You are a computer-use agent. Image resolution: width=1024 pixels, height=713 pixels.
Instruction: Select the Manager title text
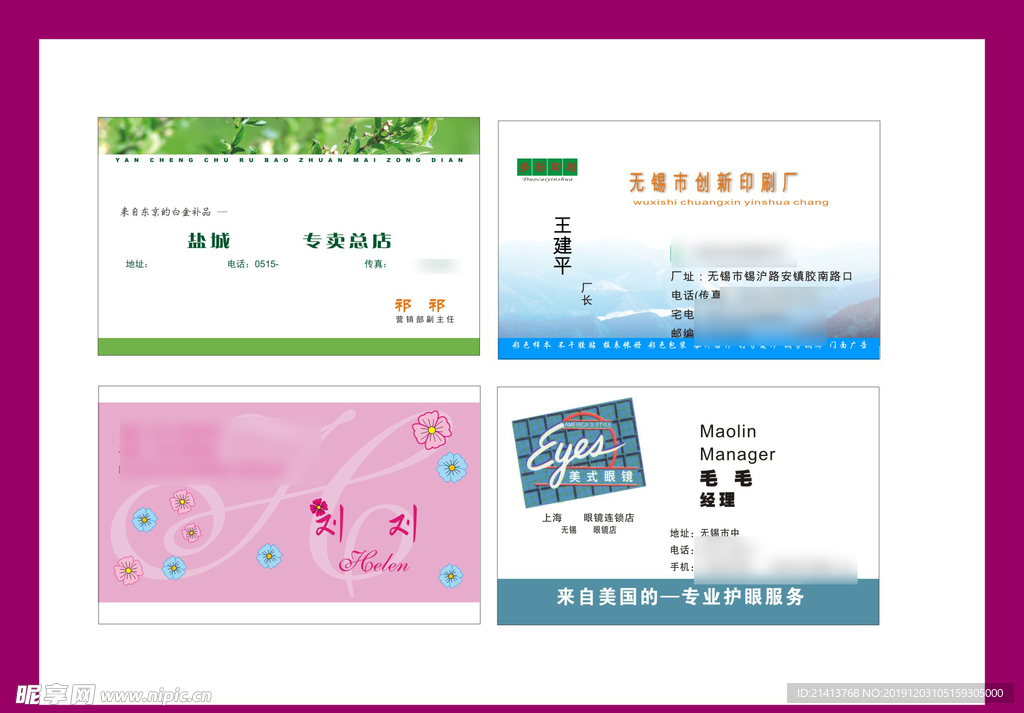[737, 454]
